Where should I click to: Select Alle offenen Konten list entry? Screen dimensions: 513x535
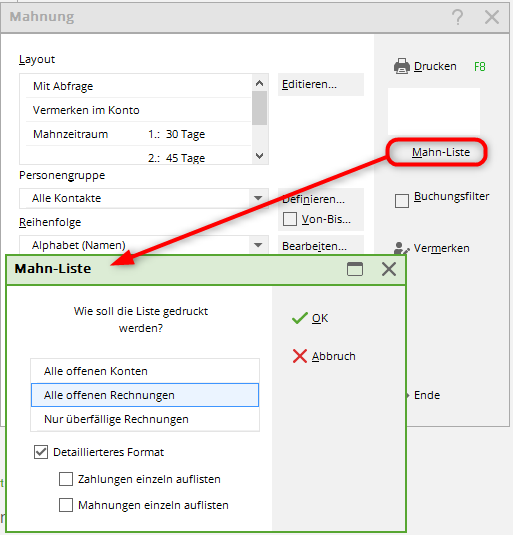click(145, 371)
